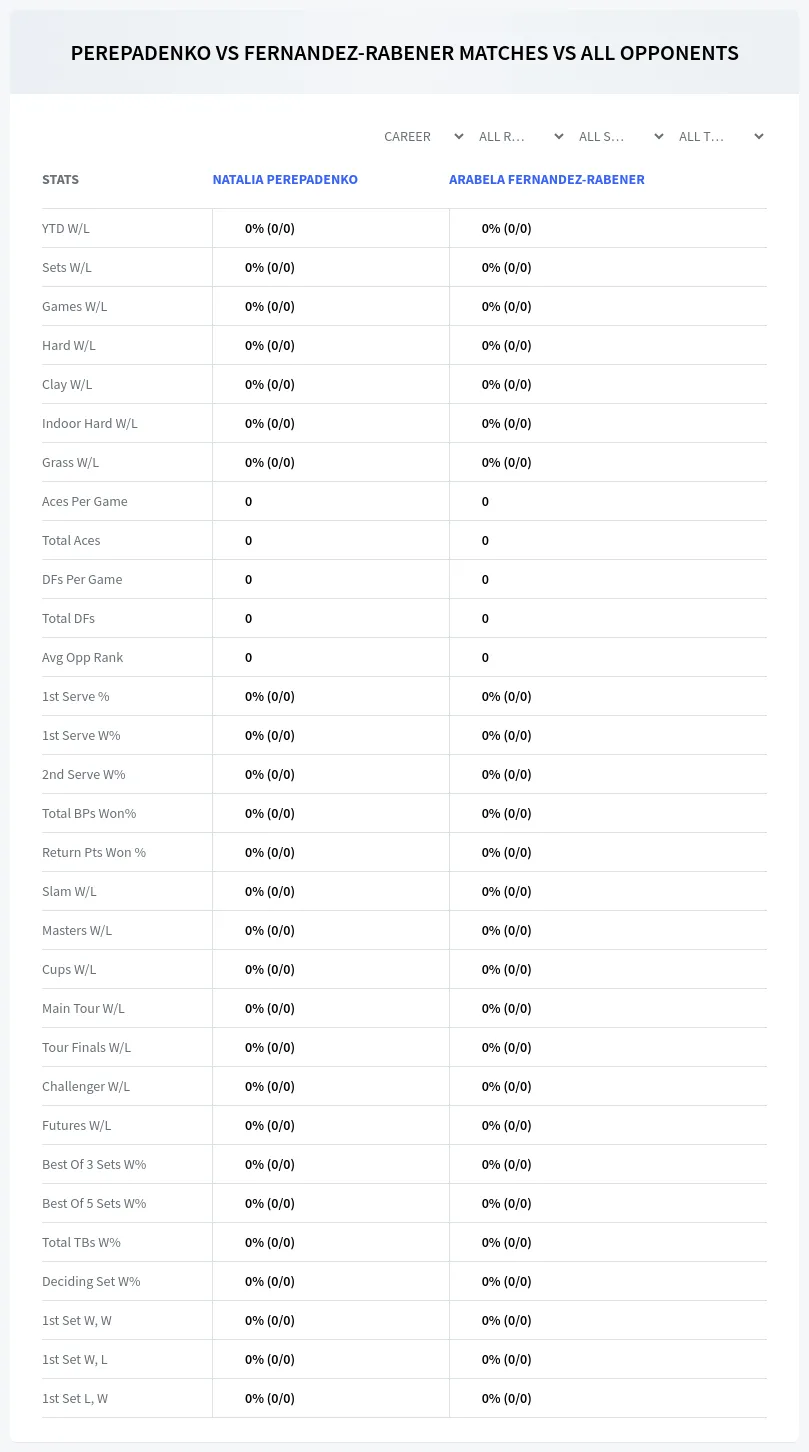Click Fernandez-Rabener's Total BPs Won% value

pyautogui.click(x=507, y=813)
